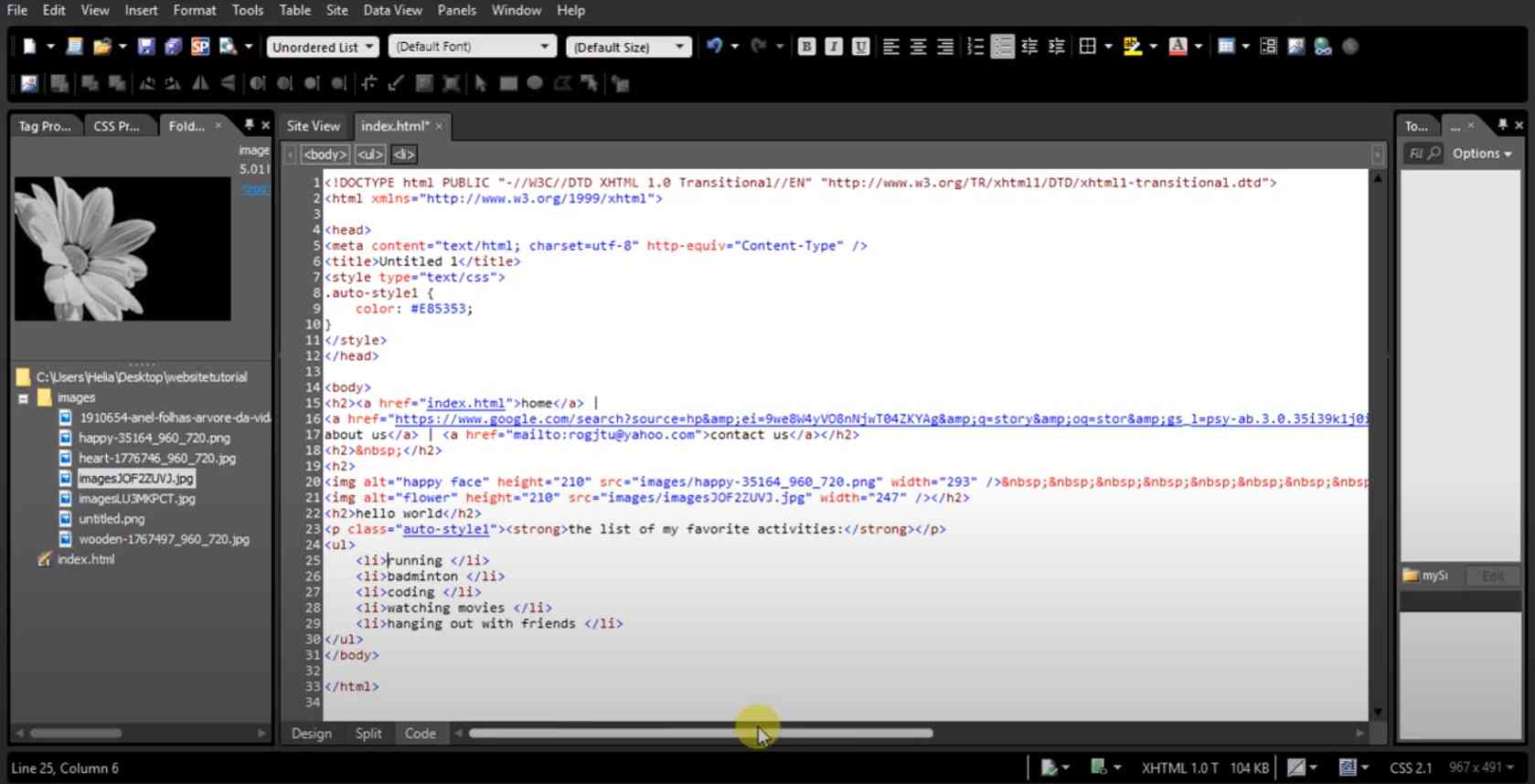Screen dimensions: 1535x784
Task: Click the Save All icon
Action: [173, 47]
